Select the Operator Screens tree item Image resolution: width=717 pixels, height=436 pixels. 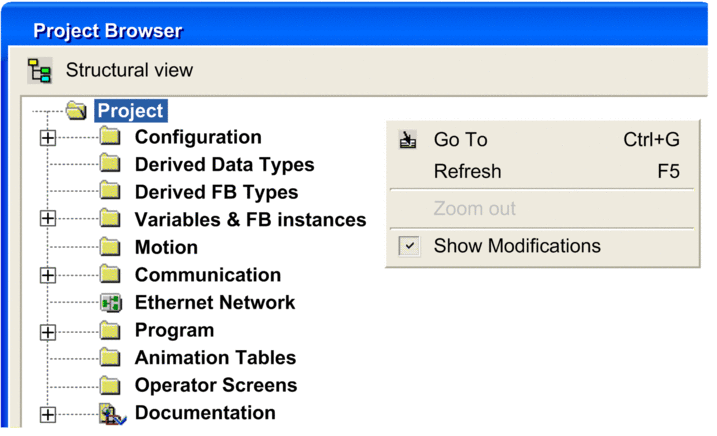point(216,385)
